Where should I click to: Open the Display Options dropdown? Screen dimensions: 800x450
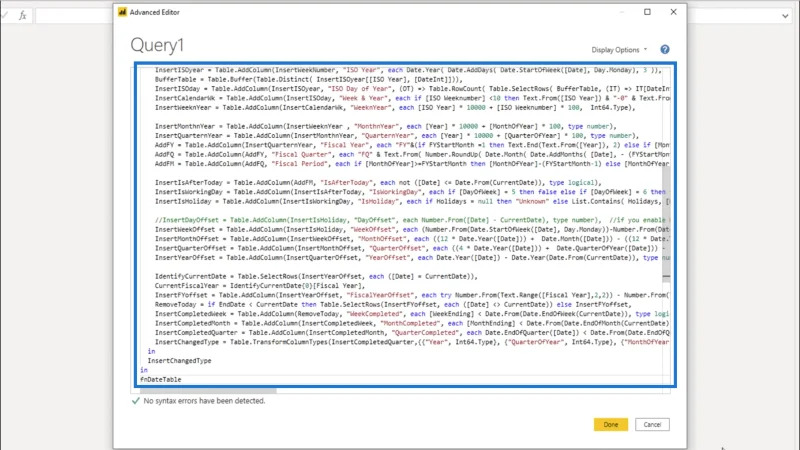click(619, 50)
